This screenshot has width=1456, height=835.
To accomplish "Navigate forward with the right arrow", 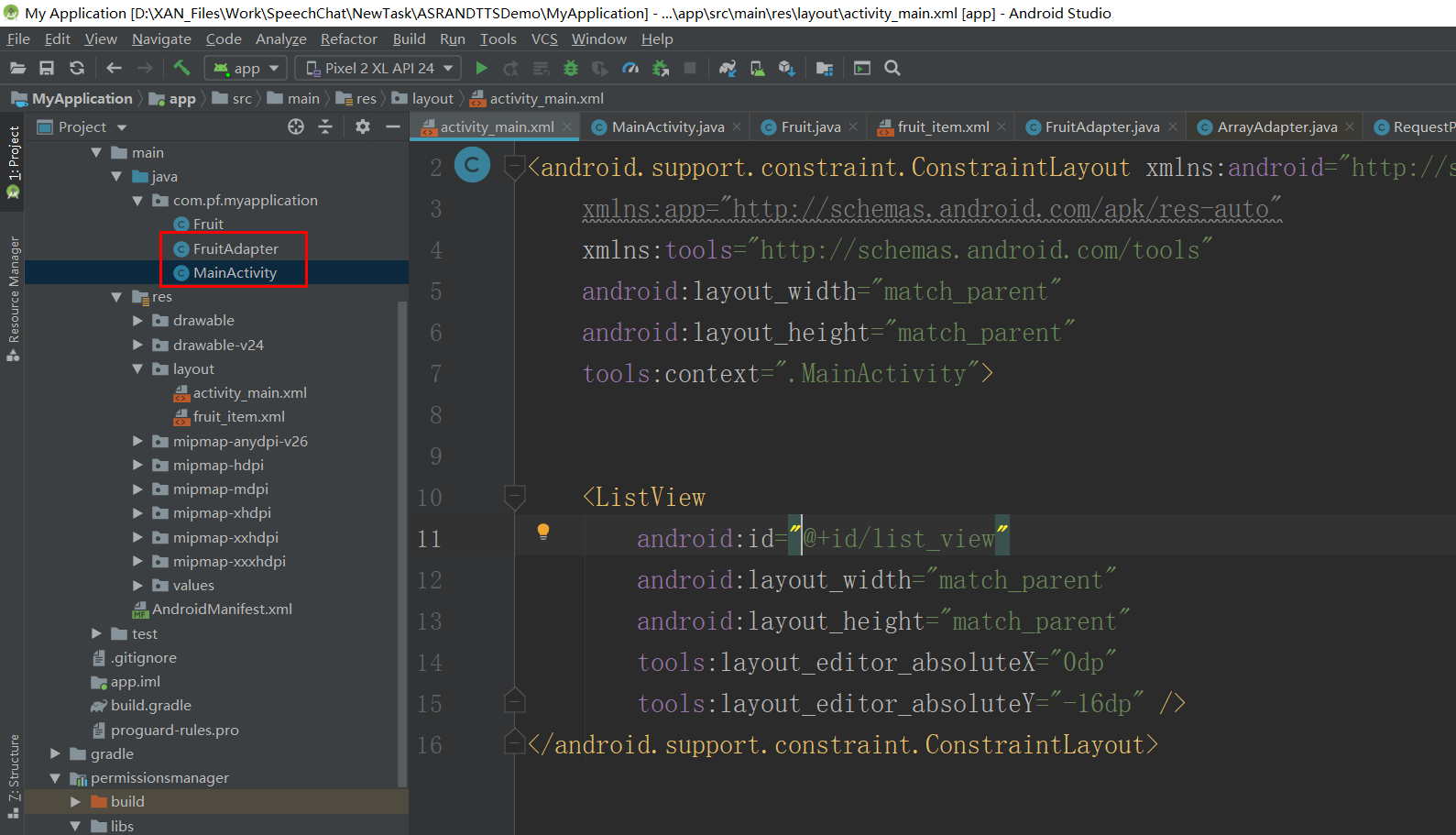I will click(145, 68).
